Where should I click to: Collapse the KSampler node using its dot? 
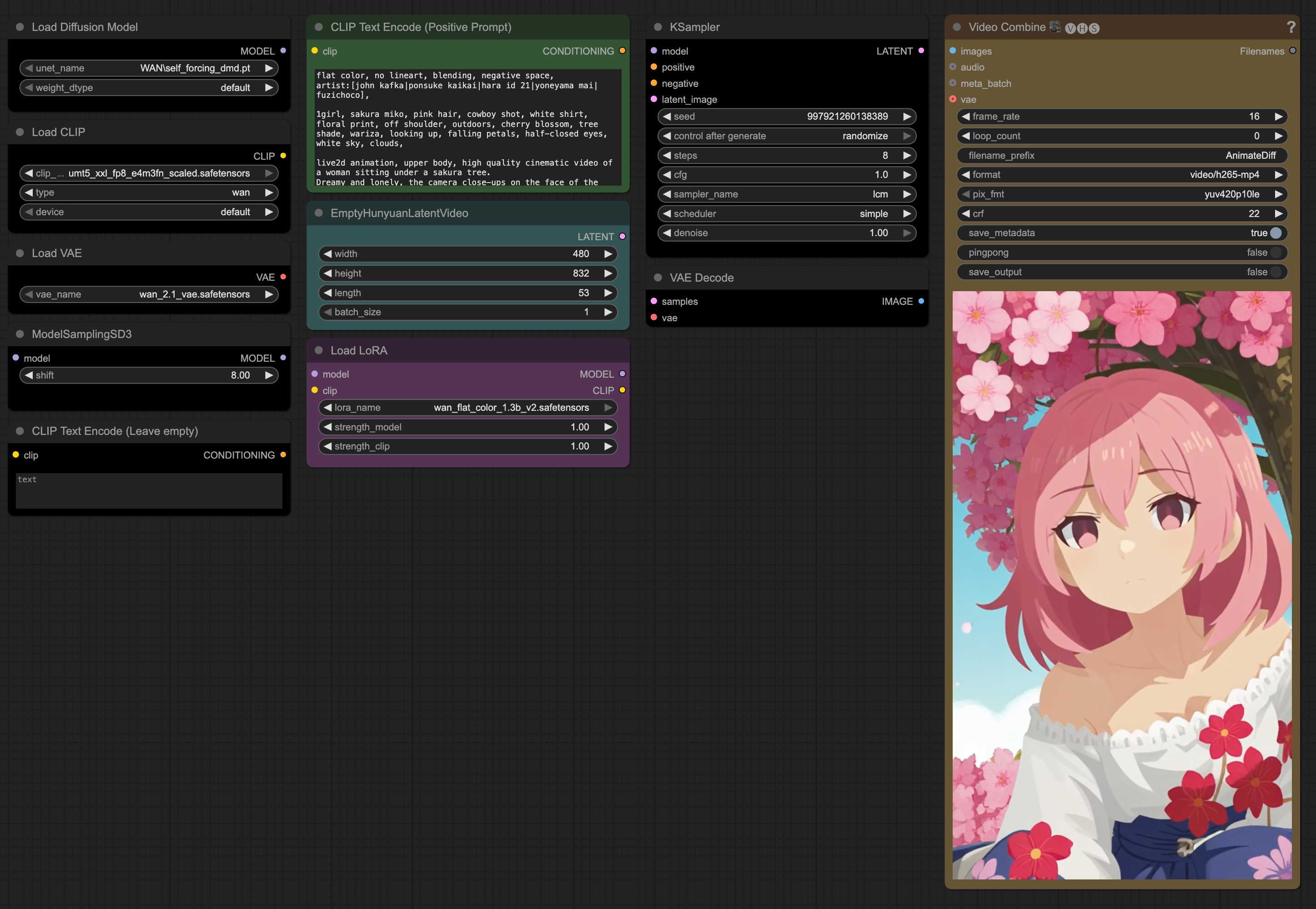658,27
